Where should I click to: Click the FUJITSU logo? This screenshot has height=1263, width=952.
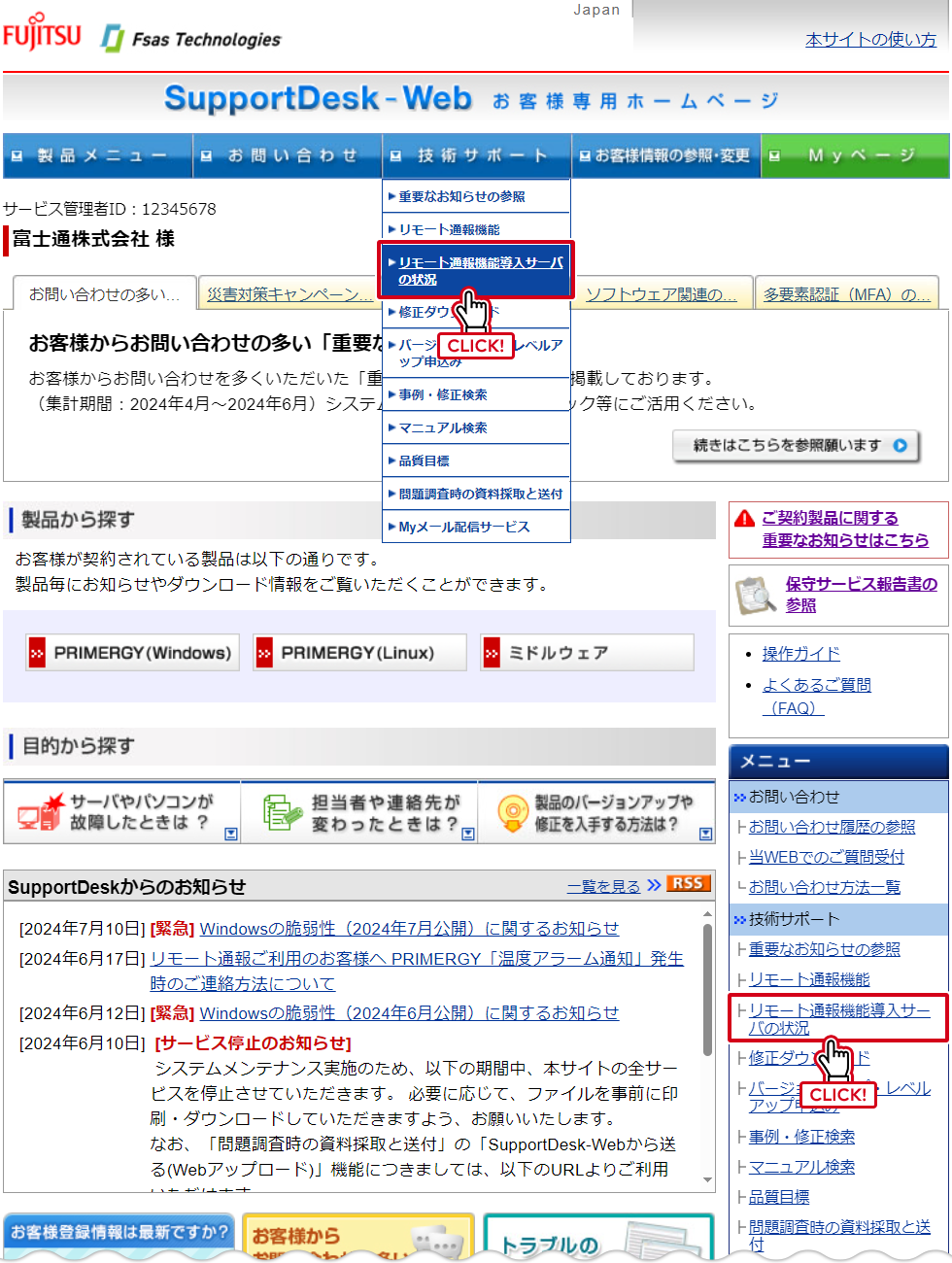point(42,32)
